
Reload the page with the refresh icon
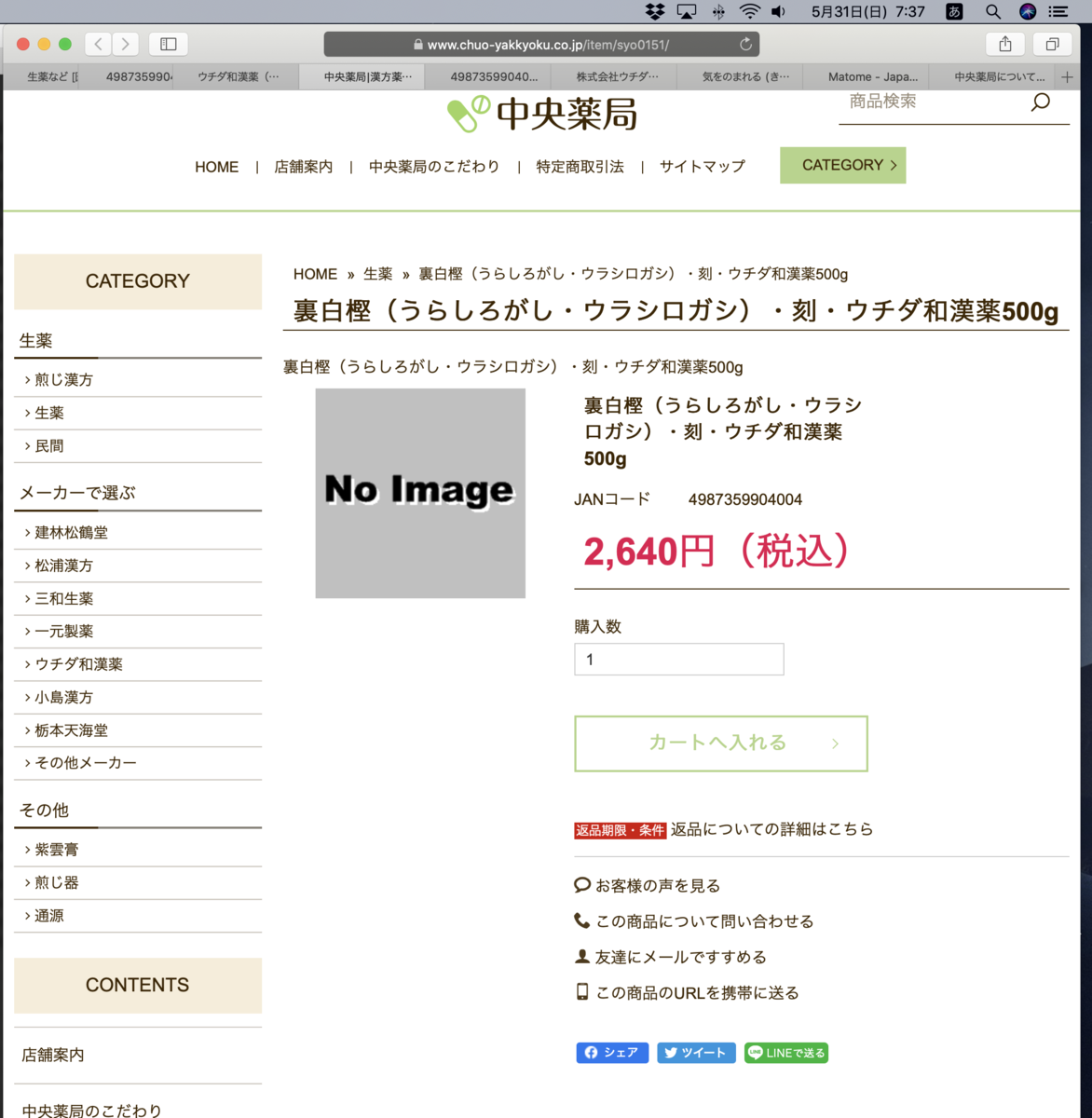pos(745,44)
